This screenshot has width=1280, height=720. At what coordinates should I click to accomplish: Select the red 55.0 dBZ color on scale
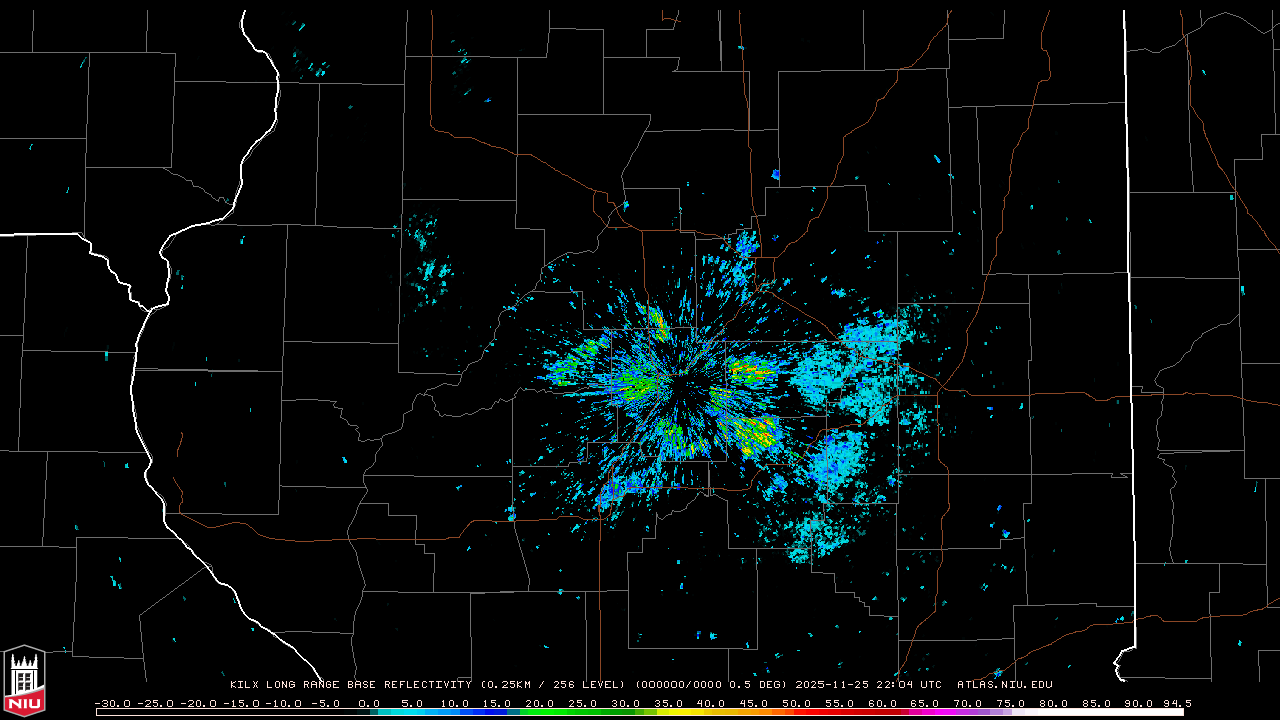[x=840, y=712]
